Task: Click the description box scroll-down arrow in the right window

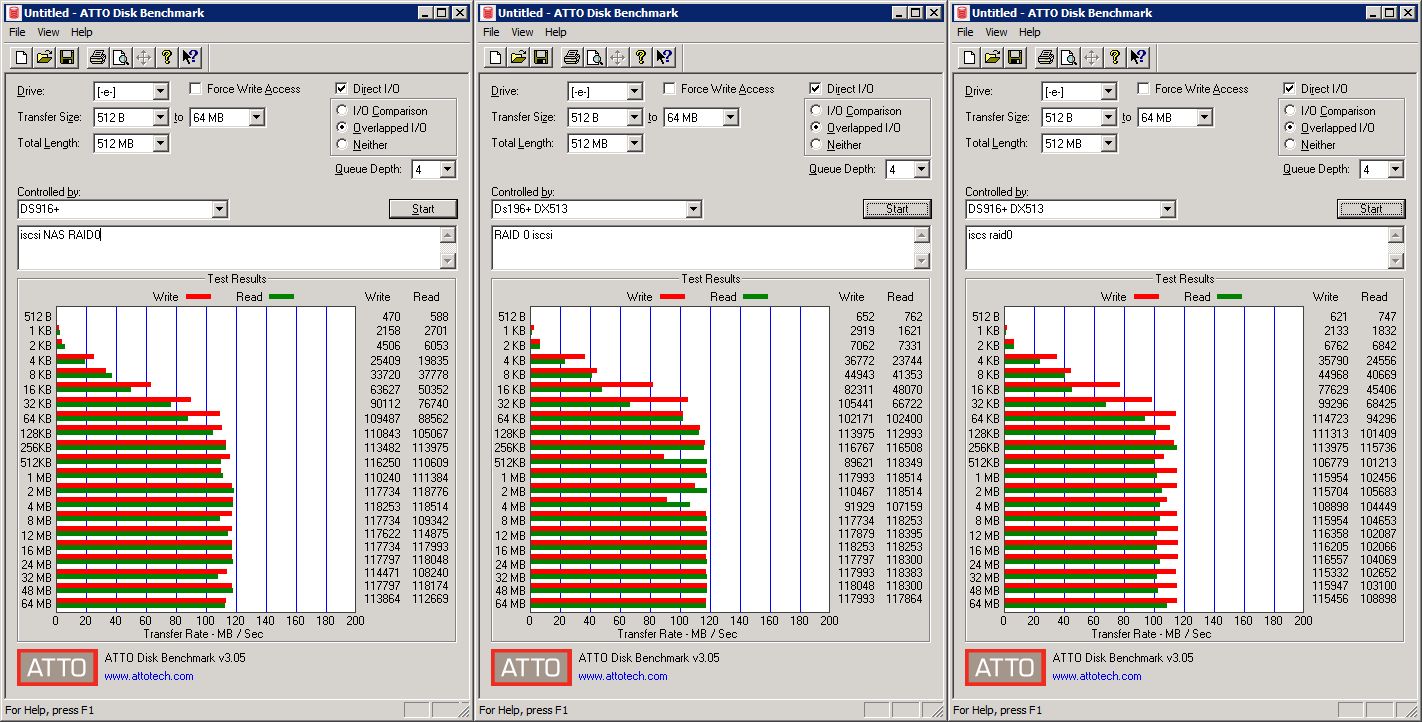Action: pyautogui.click(x=1396, y=261)
